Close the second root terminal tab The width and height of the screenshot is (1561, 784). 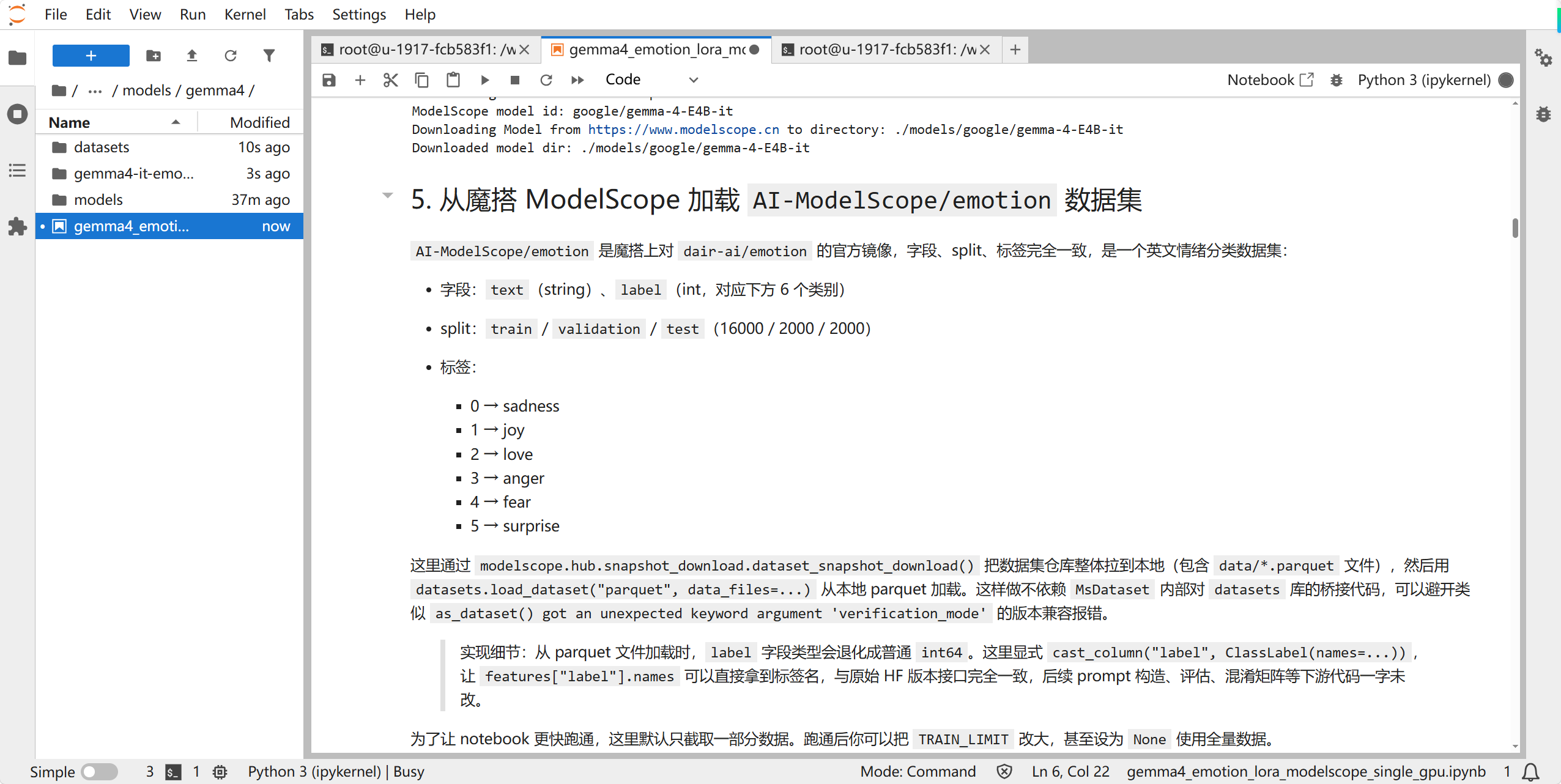985,50
